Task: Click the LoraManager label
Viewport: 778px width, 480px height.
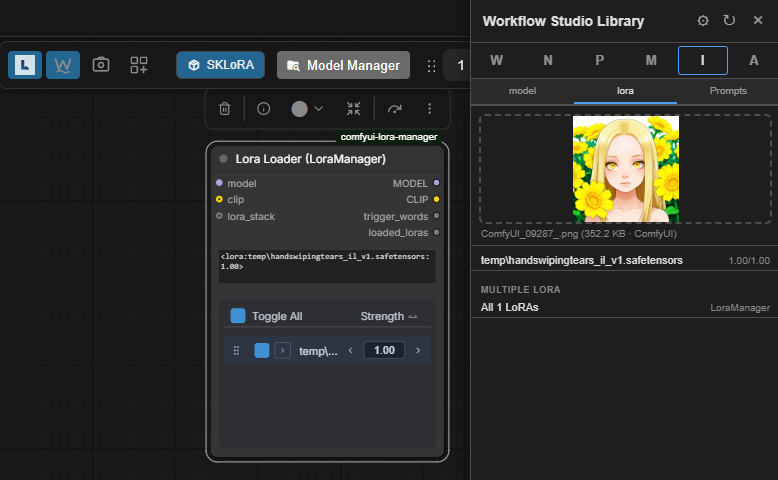Action: point(740,308)
